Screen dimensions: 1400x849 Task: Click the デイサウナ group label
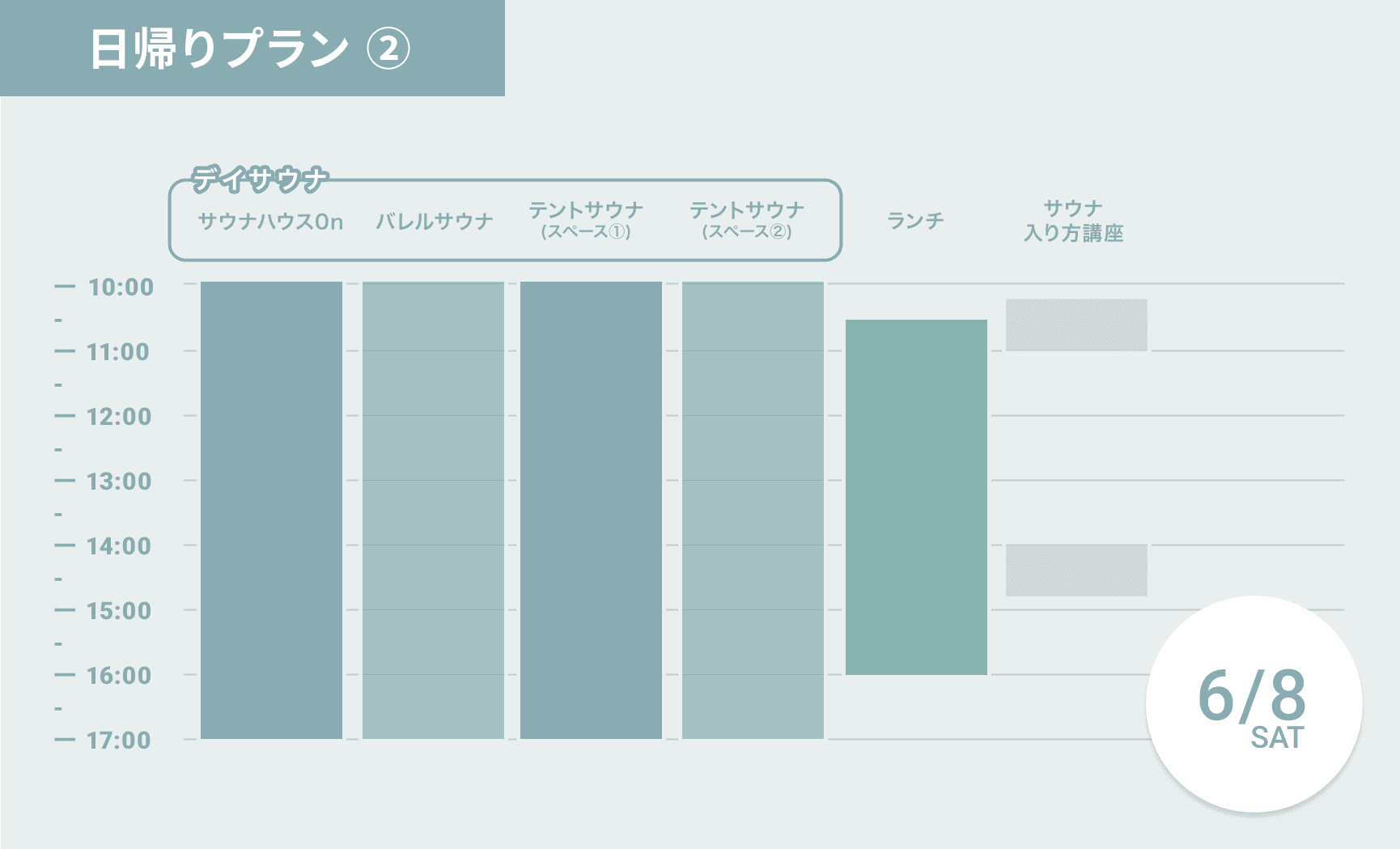click(x=260, y=179)
